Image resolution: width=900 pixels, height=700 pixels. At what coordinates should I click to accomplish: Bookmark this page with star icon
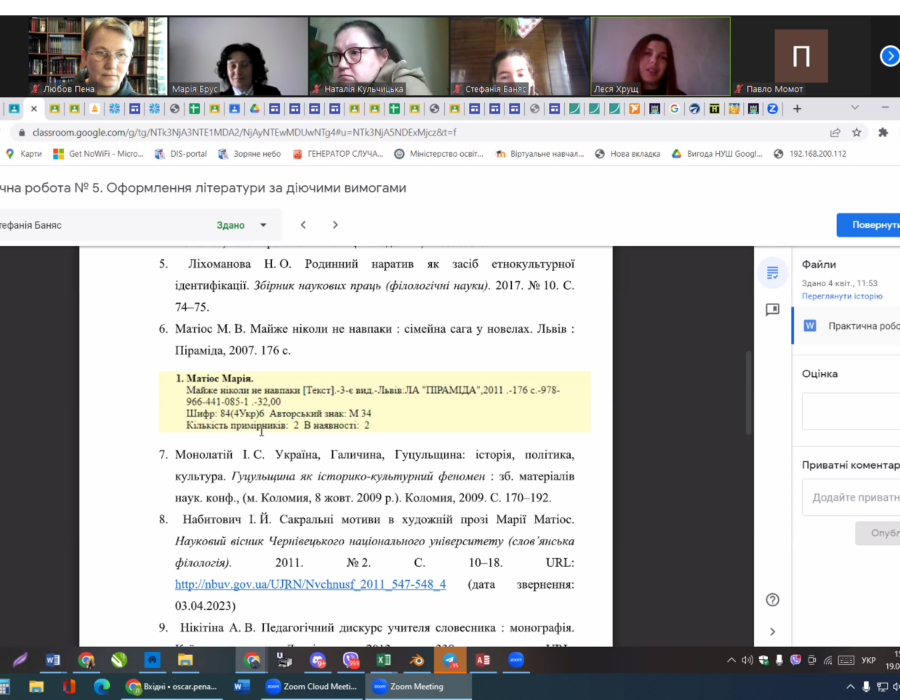click(x=857, y=132)
